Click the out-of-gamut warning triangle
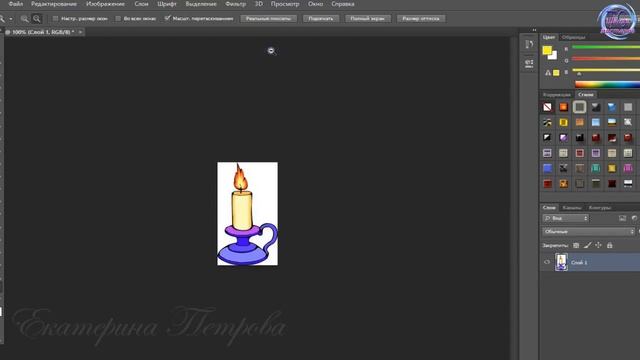This screenshot has height=360, width=640. [x=548, y=73]
